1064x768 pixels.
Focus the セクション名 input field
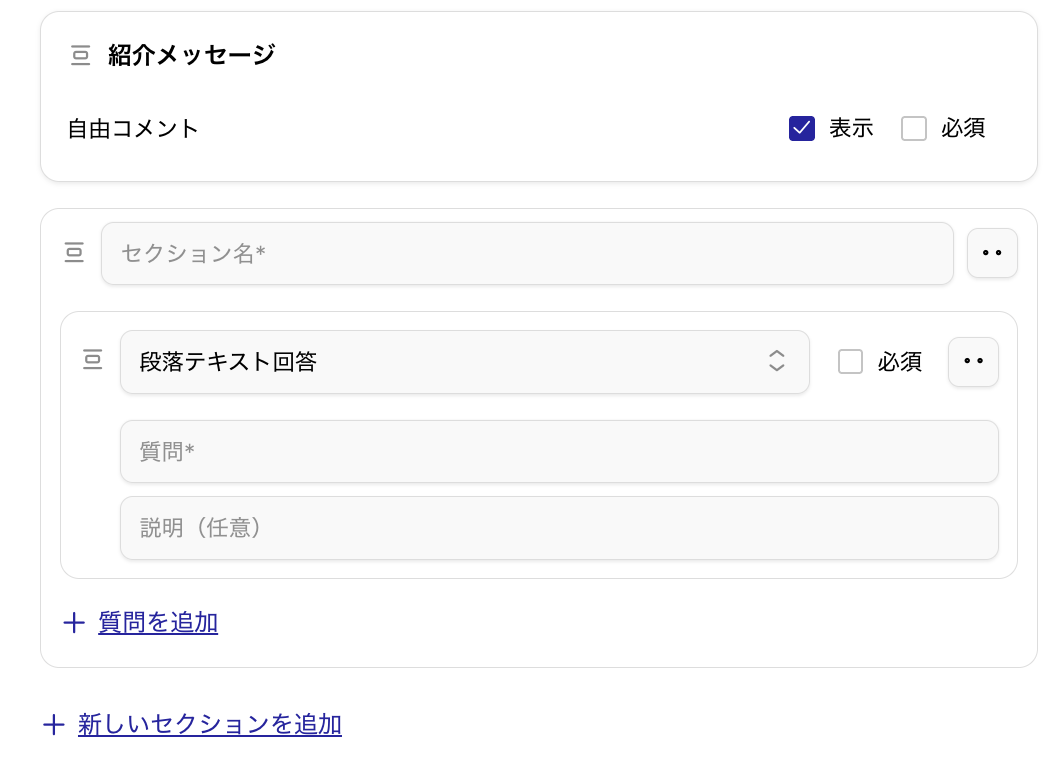point(527,253)
